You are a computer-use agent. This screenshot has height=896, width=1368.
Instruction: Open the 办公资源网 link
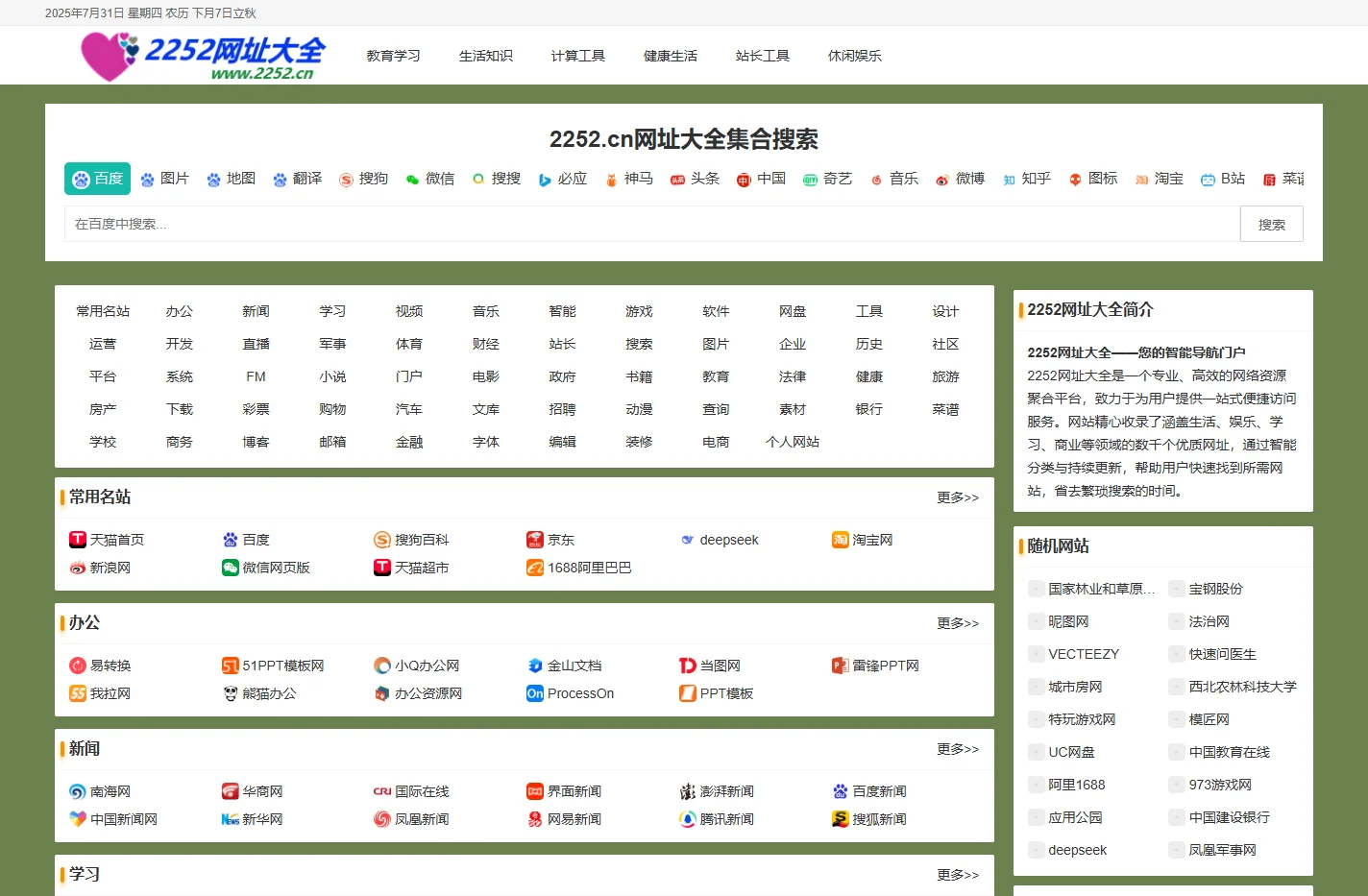click(x=428, y=693)
